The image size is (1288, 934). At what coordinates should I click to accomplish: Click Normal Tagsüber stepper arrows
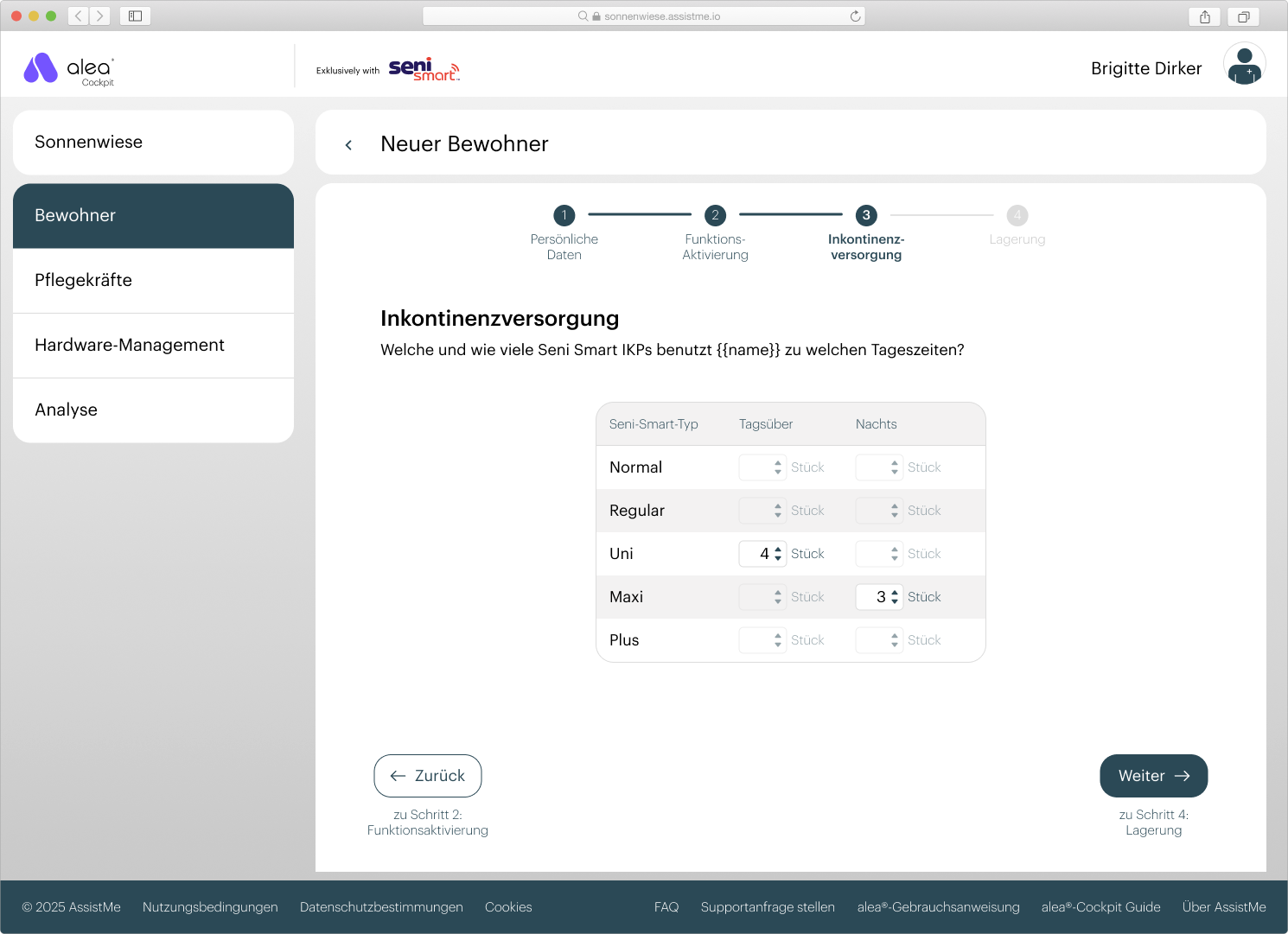pyautogui.click(x=778, y=467)
